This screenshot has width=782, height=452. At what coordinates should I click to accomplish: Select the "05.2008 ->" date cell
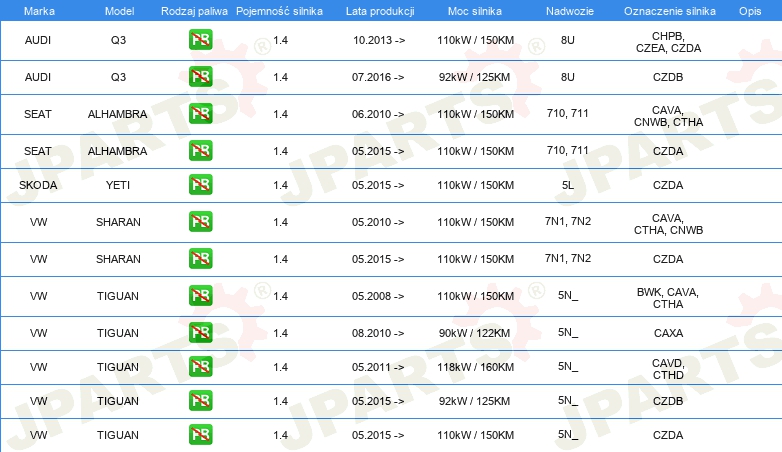(x=378, y=296)
